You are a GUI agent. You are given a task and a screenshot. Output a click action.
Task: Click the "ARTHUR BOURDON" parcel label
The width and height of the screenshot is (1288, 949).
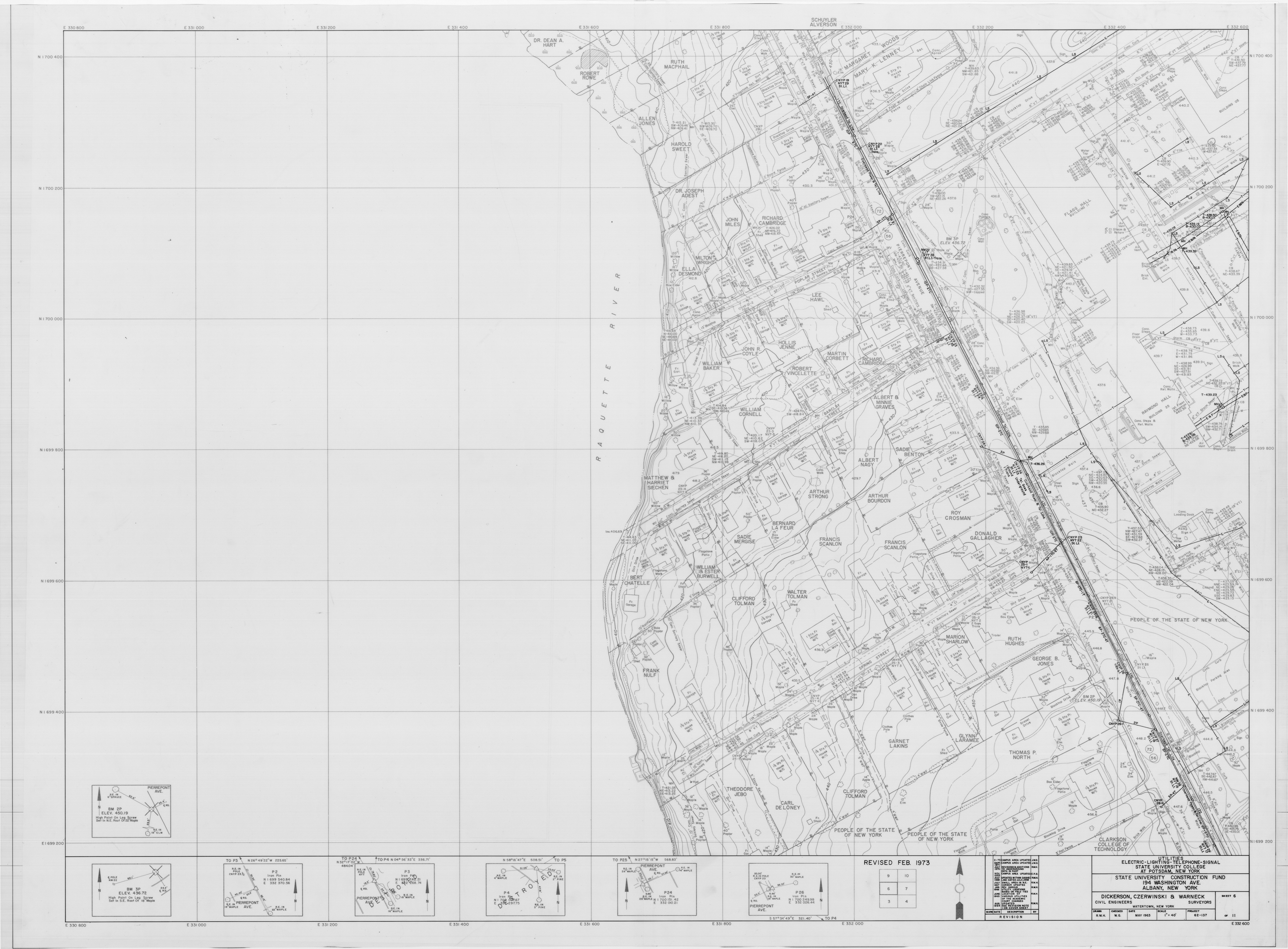click(878, 498)
